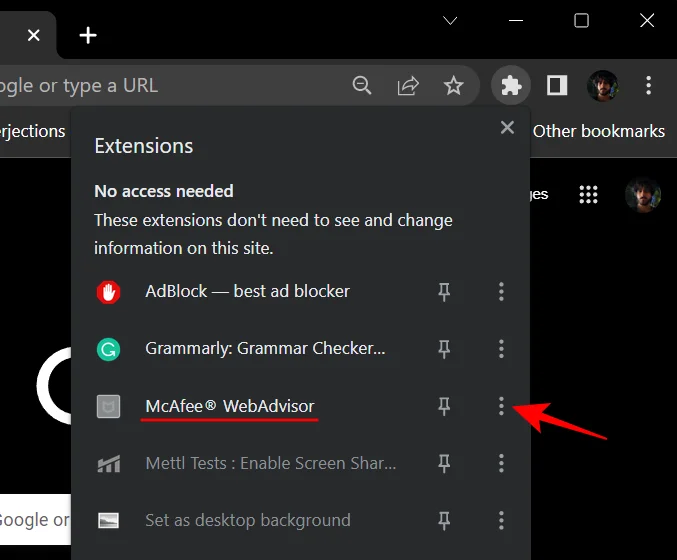Bookmark this tab with the star icon
The height and width of the screenshot is (560, 677).
click(x=453, y=85)
